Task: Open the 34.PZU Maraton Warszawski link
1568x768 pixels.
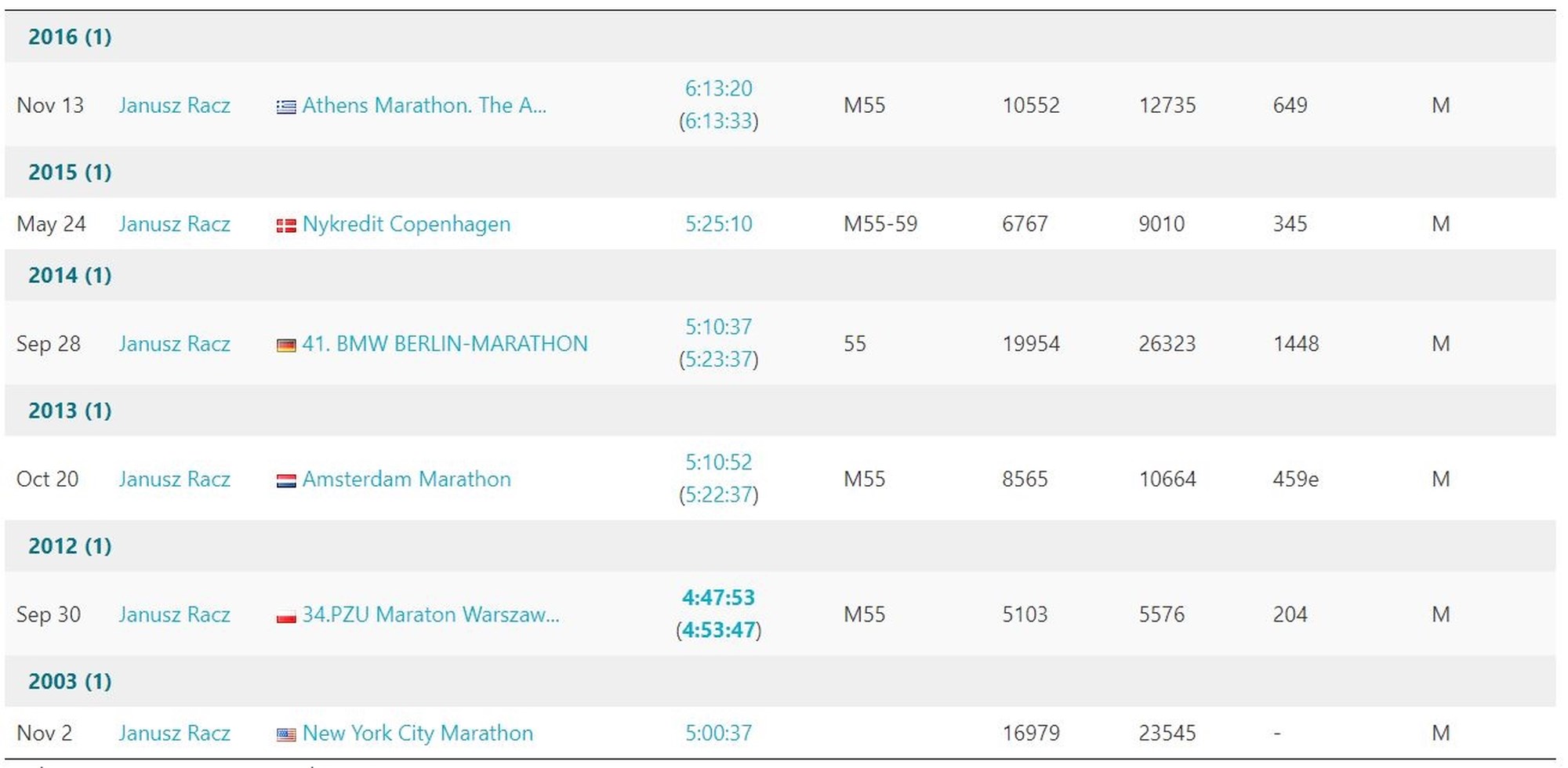Action: [x=430, y=614]
